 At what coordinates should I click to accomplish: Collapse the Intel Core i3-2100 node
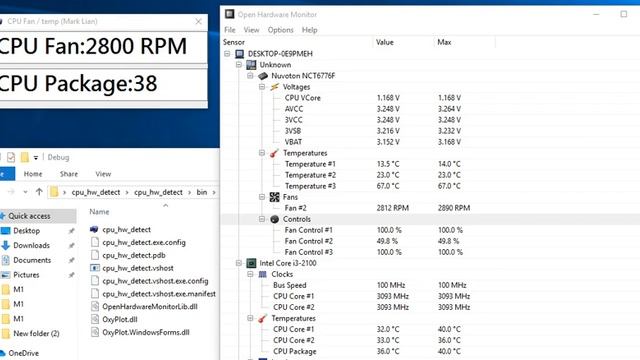(239, 263)
